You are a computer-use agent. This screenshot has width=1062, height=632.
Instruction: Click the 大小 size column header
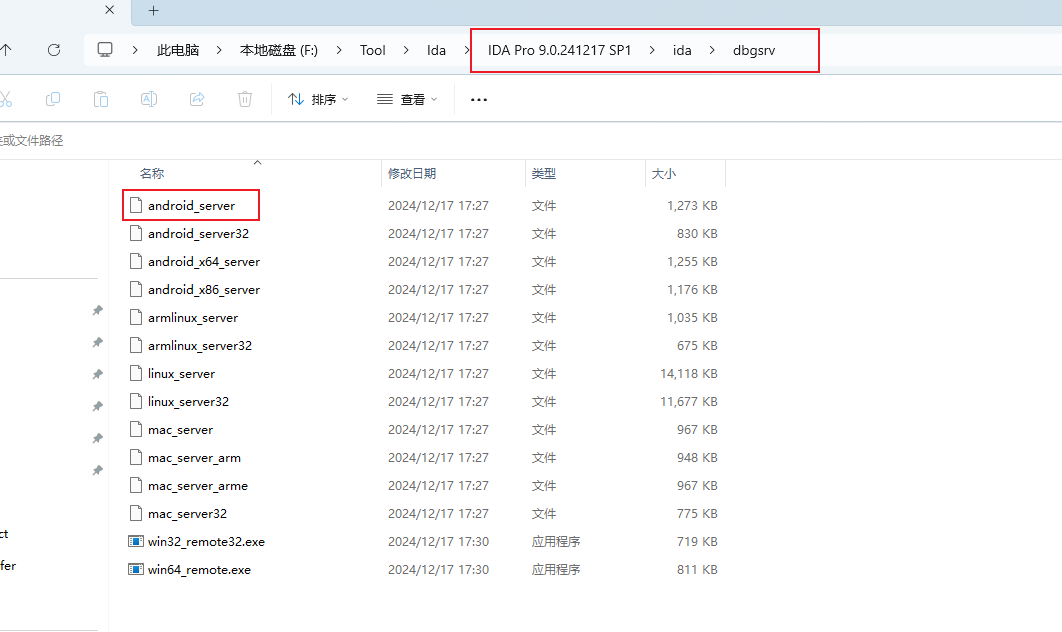tap(664, 174)
